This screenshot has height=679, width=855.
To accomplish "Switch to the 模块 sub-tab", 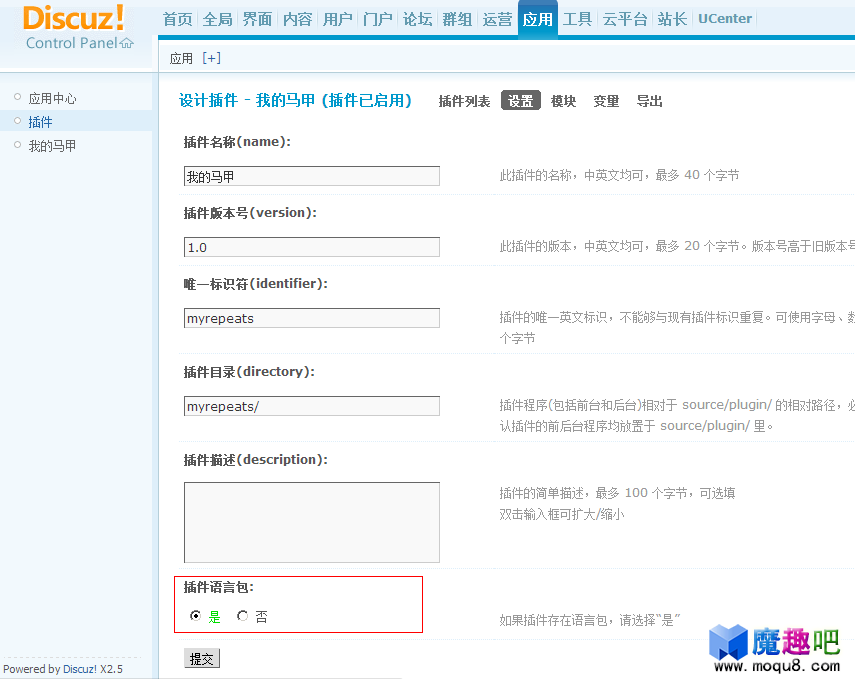I will (x=563, y=101).
